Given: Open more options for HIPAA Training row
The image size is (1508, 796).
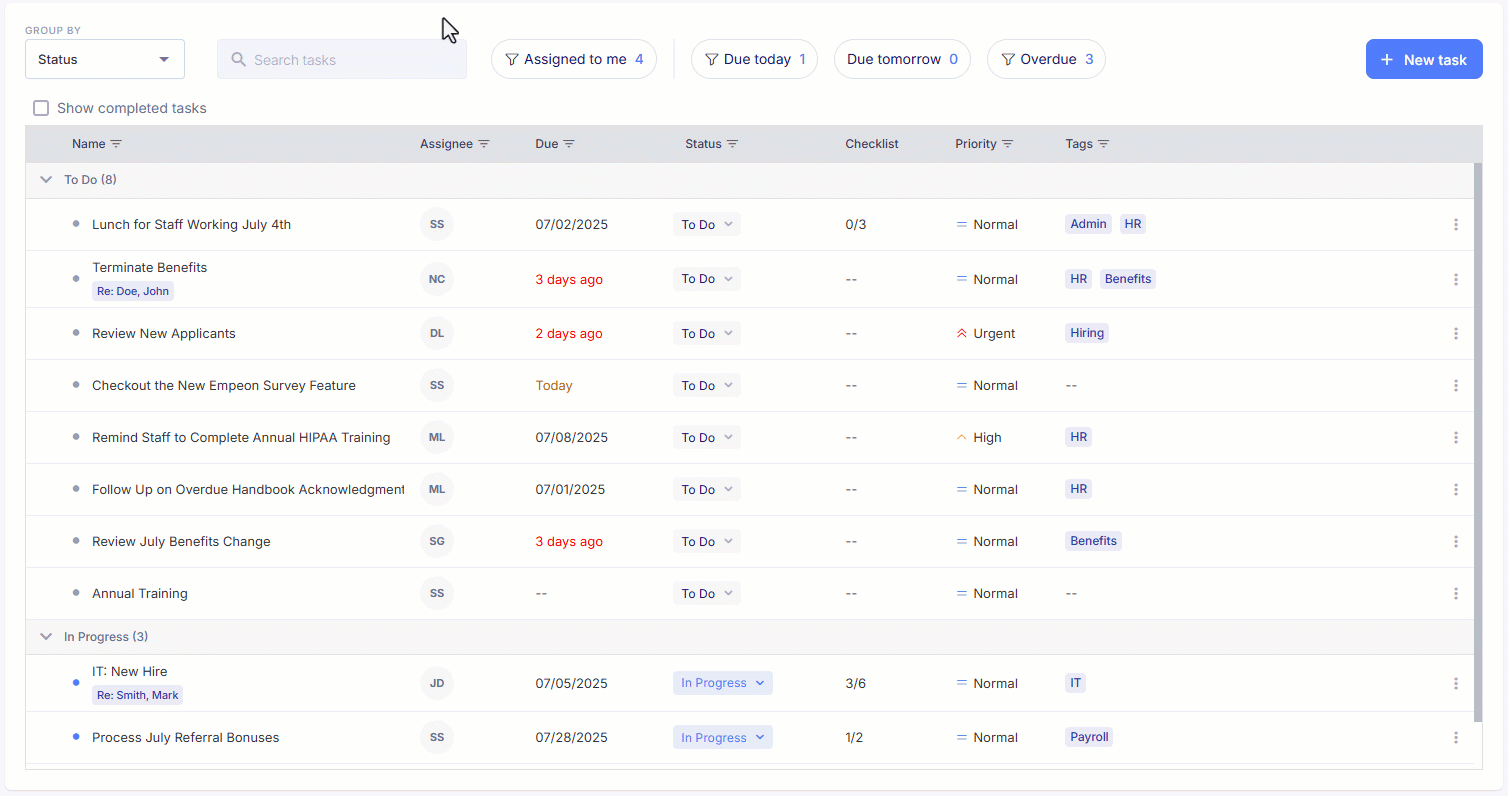Looking at the screenshot, I should 1456,437.
